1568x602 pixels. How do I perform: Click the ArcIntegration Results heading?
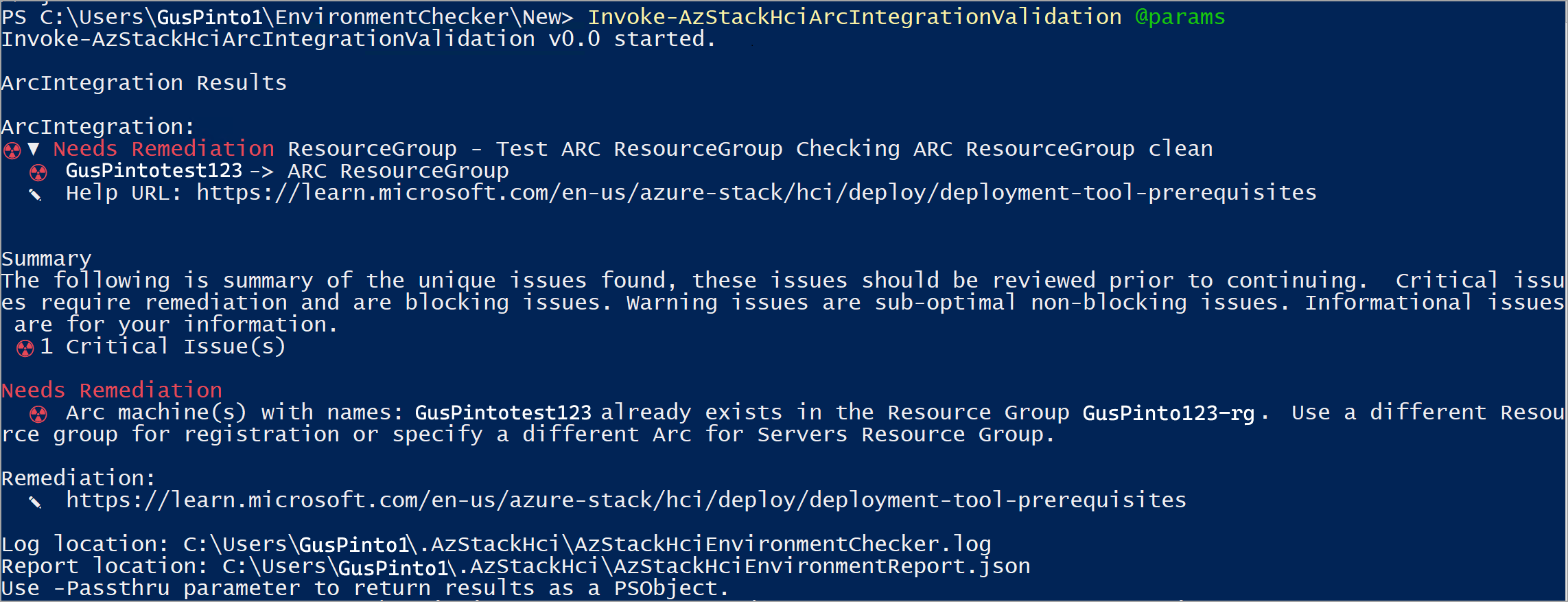pyautogui.click(x=144, y=82)
